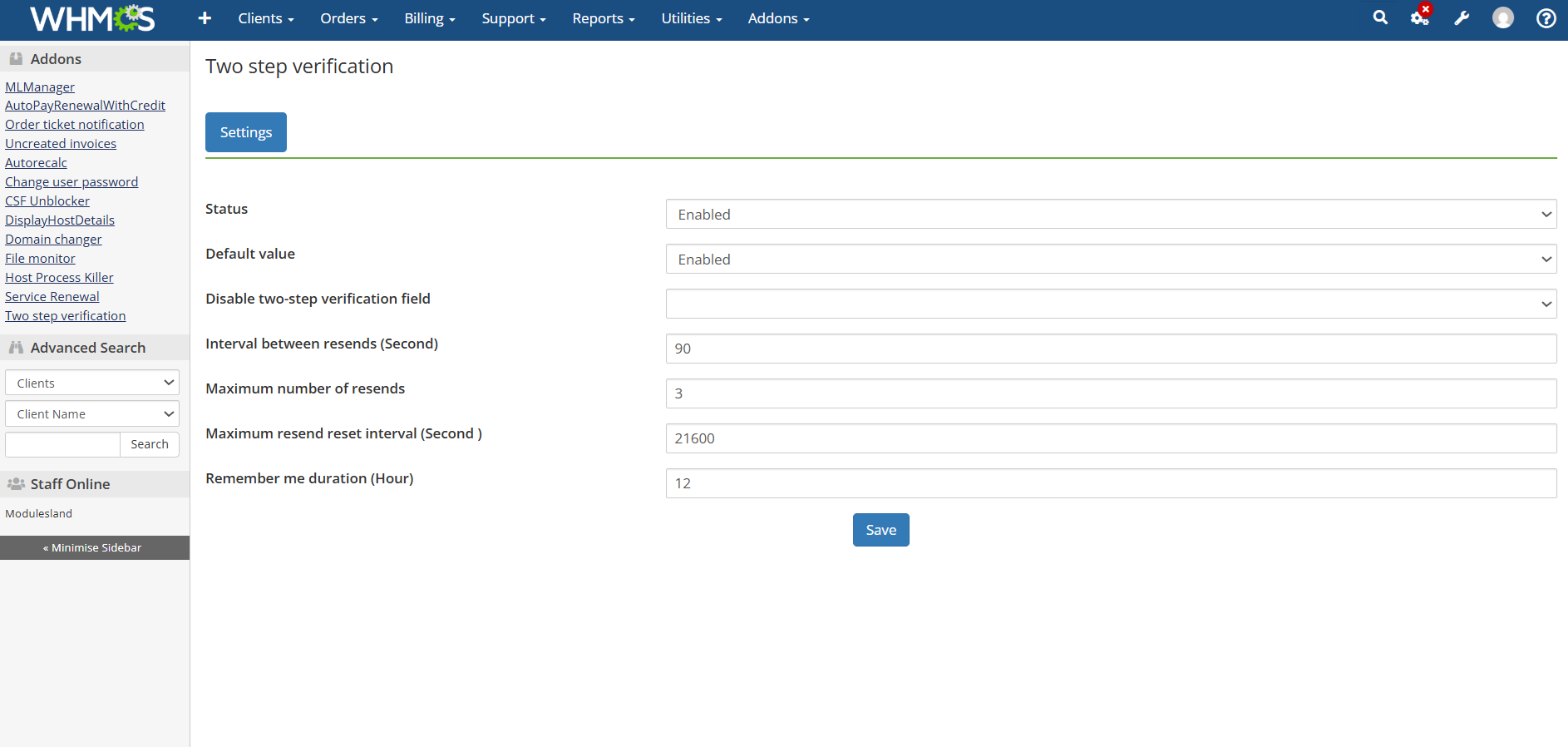
Task: Open Disable two-step verification field dropdown
Action: (1111, 304)
